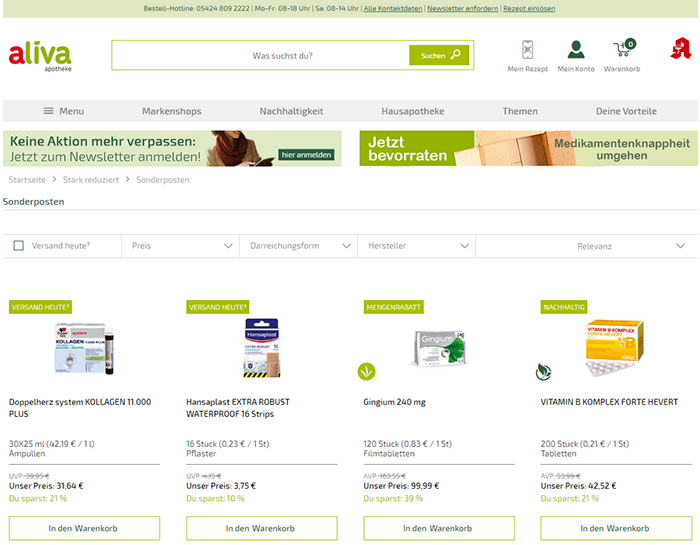The image size is (700, 545).
Task: Add Hansaplast EXTRA ROBUST to Warenkorb
Action: tap(262, 528)
